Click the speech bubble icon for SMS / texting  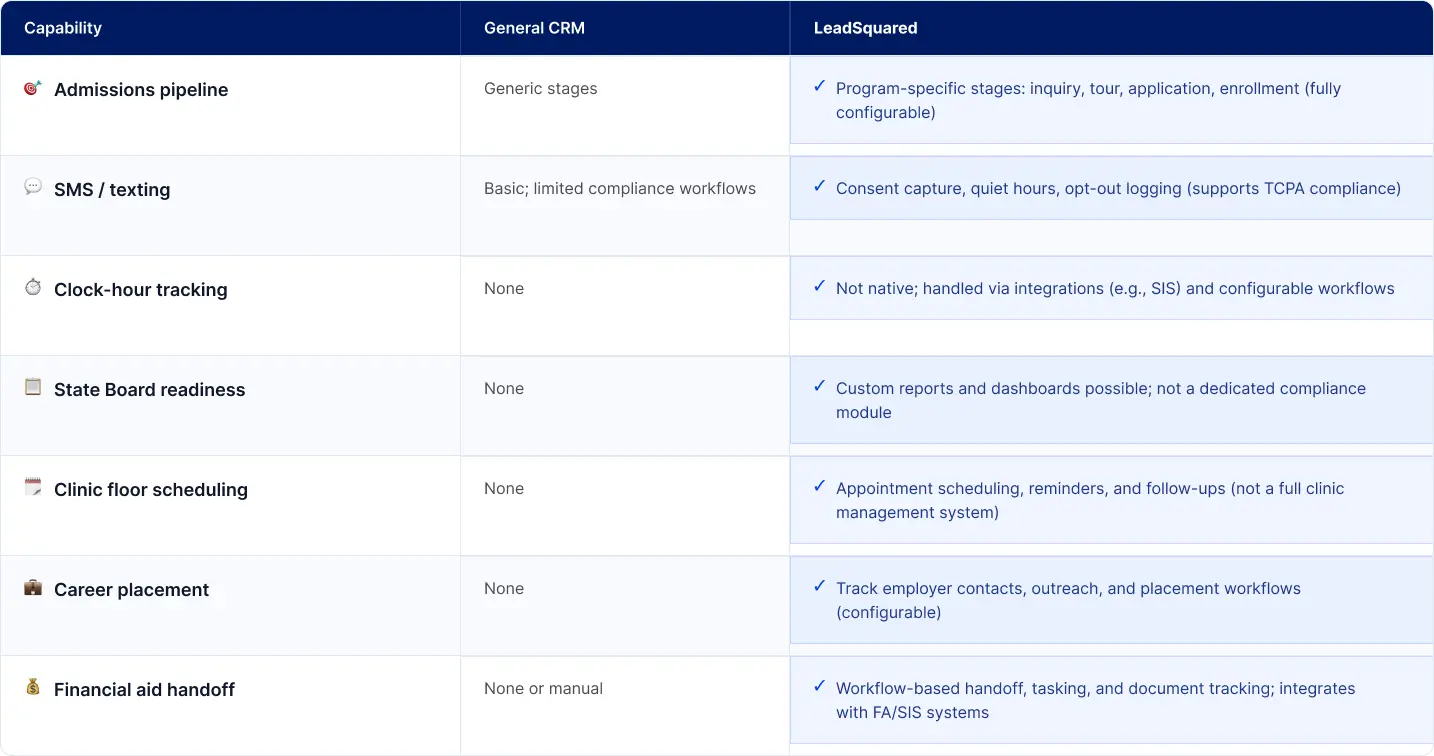point(33,187)
